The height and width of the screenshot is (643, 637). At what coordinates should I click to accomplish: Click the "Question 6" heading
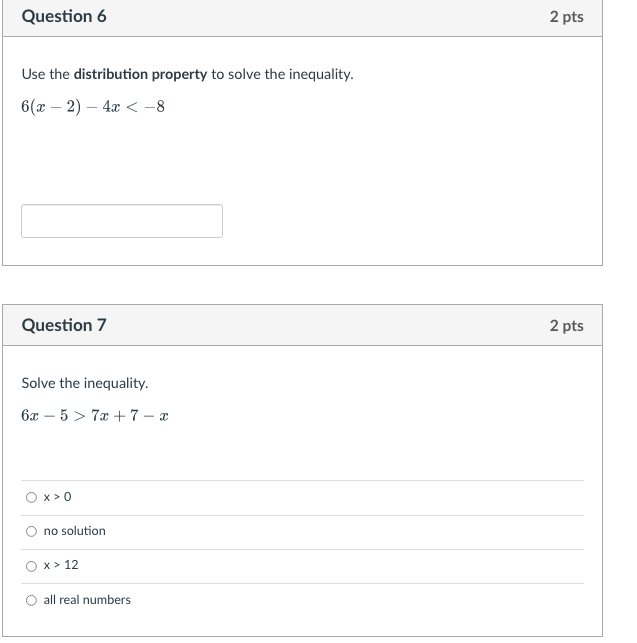(x=64, y=16)
